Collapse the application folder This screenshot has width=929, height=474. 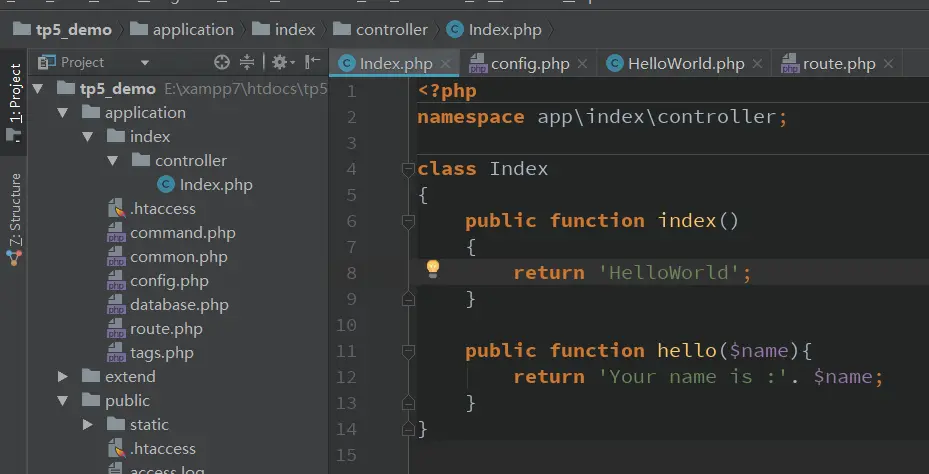(x=63, y=113)
